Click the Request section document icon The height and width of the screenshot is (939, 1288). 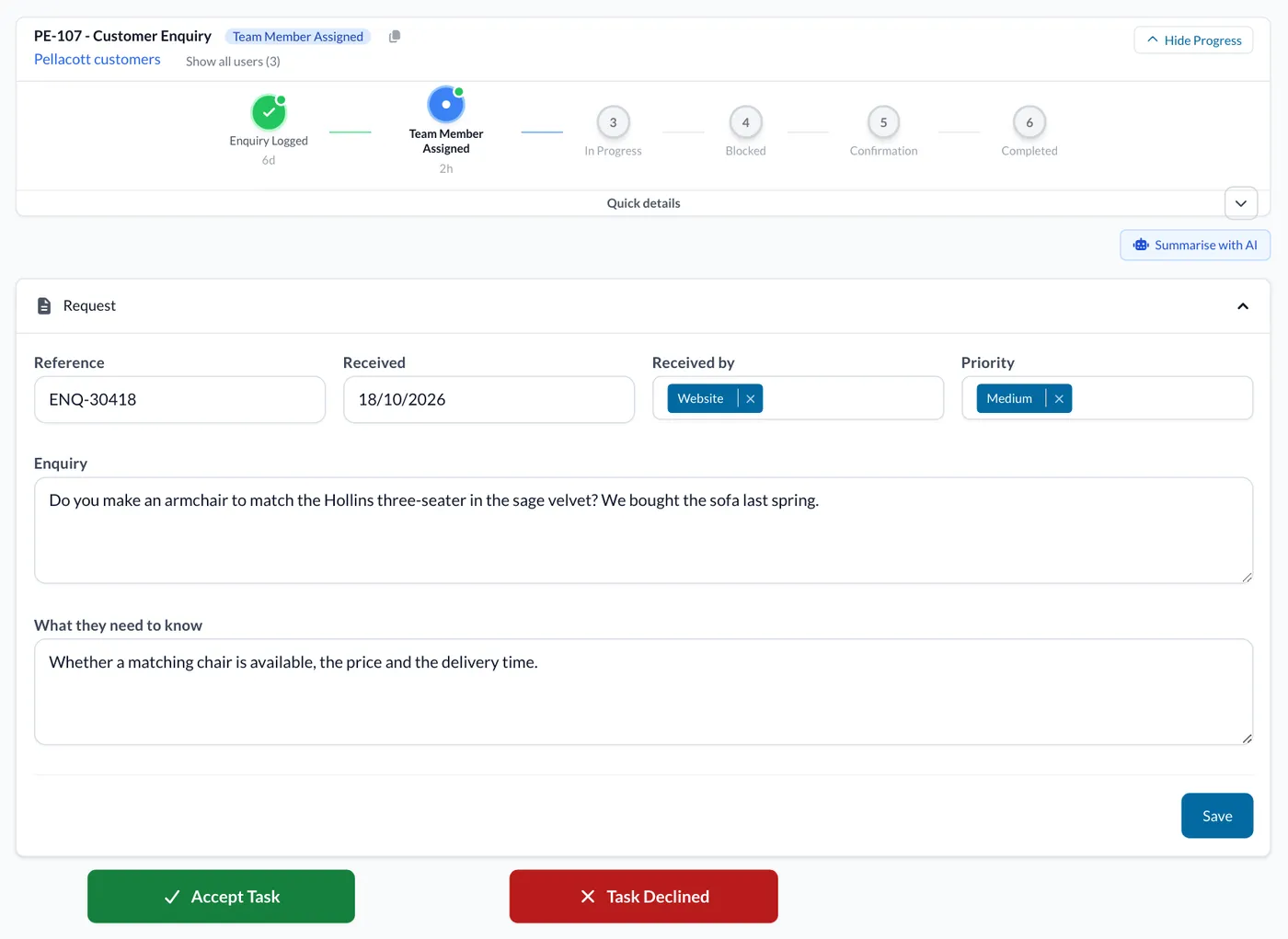click(x=43, y=306)
